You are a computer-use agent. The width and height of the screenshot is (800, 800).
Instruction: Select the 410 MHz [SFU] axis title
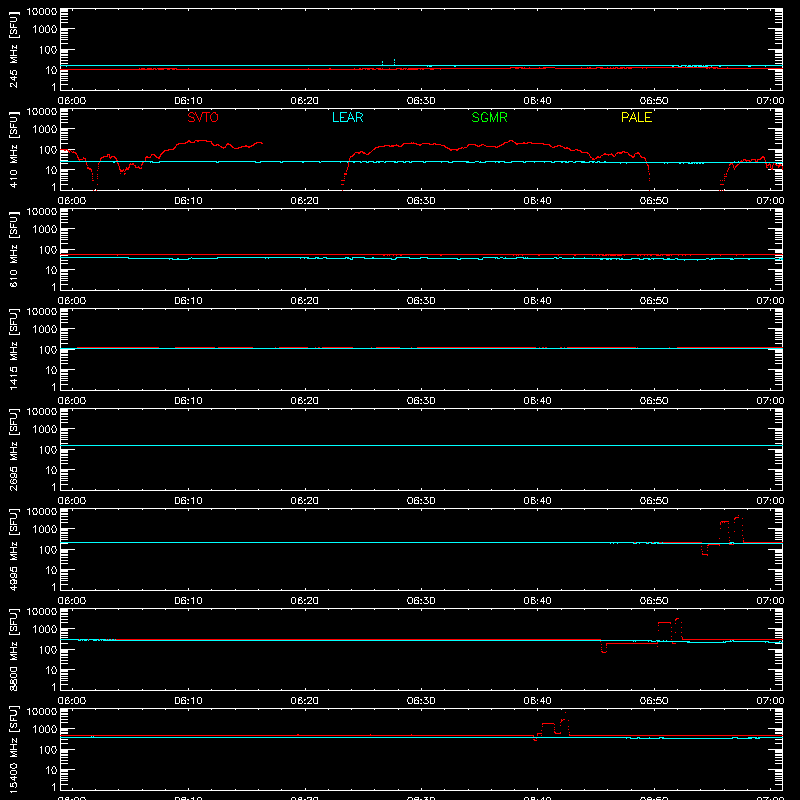(13, 149)
